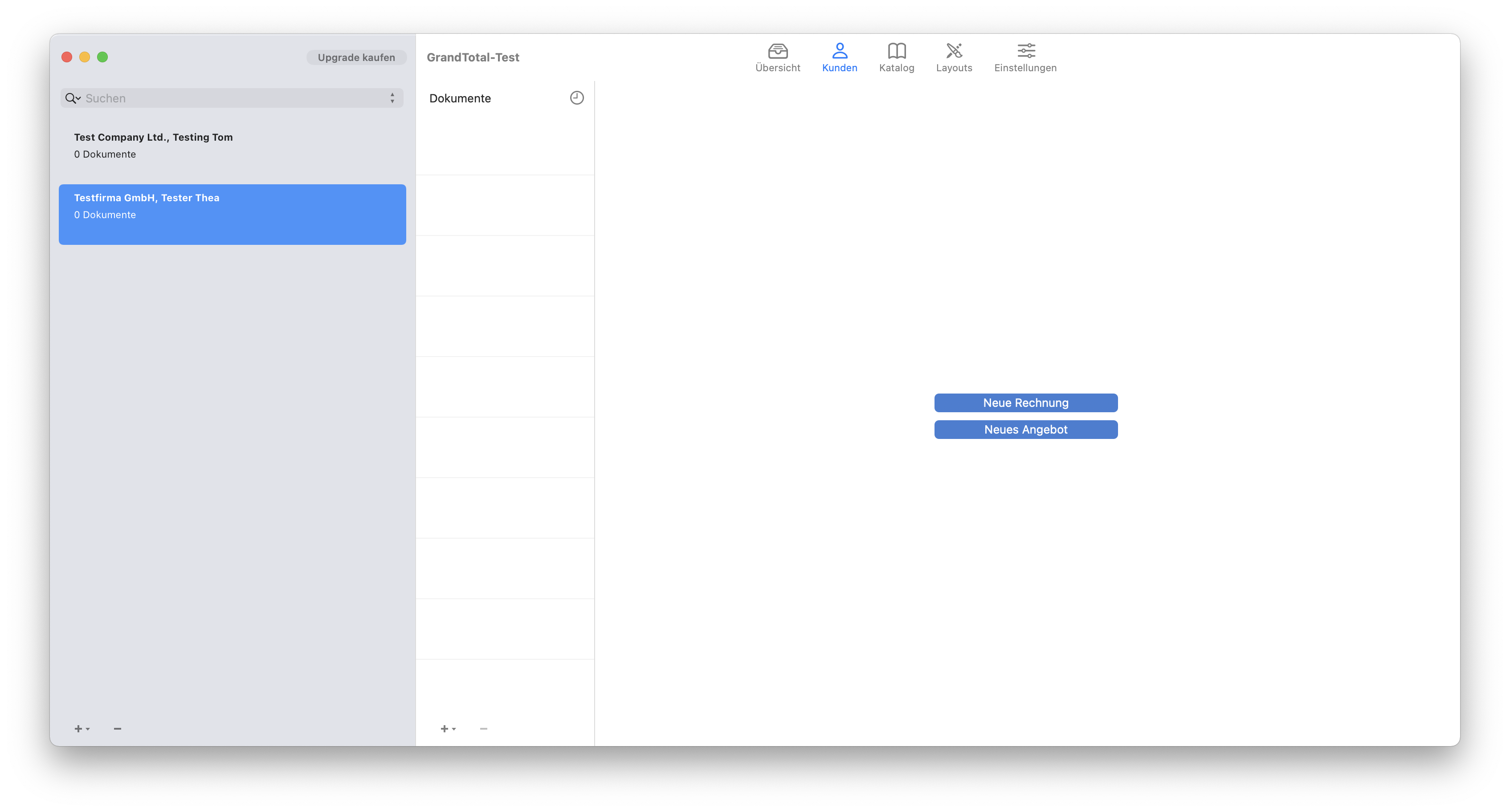Focus the Suchen search field

234,98
